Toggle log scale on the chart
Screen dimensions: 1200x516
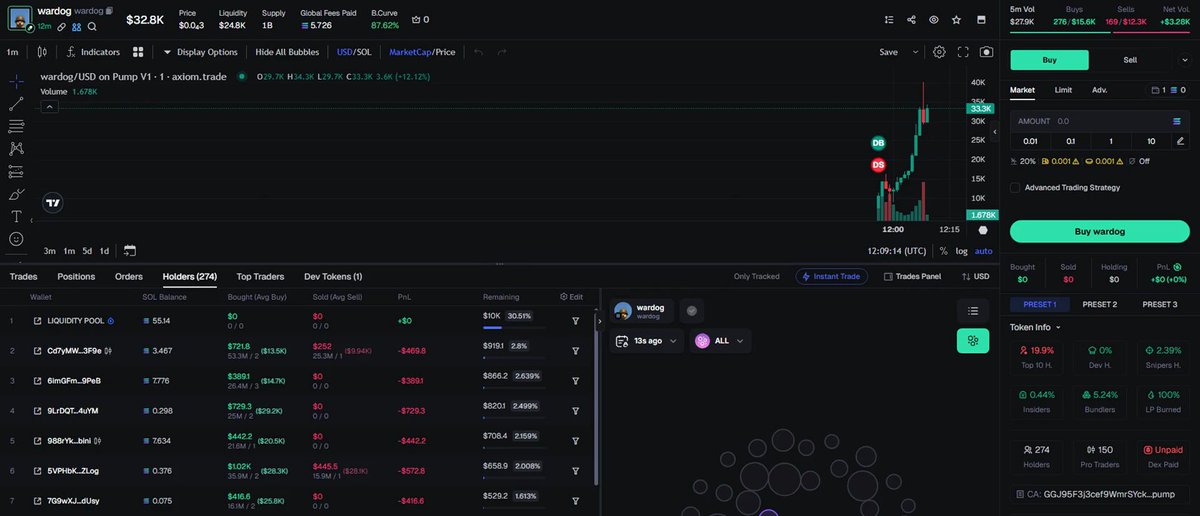click(x=961, y=251)
